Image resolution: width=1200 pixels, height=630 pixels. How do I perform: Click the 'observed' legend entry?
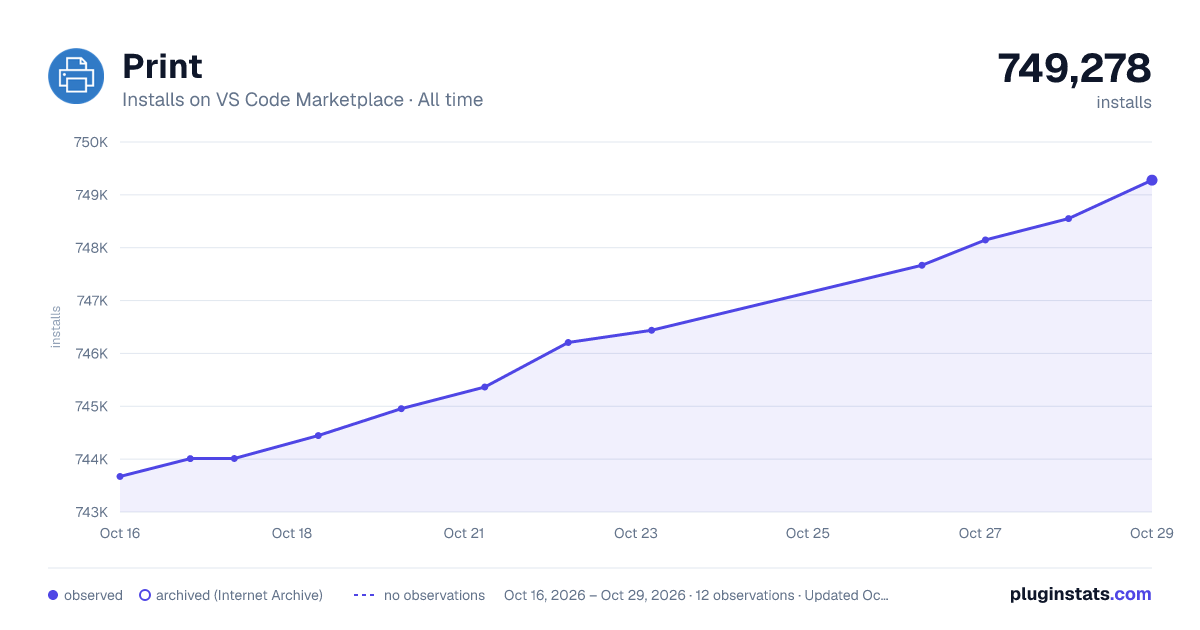[85, 595]
